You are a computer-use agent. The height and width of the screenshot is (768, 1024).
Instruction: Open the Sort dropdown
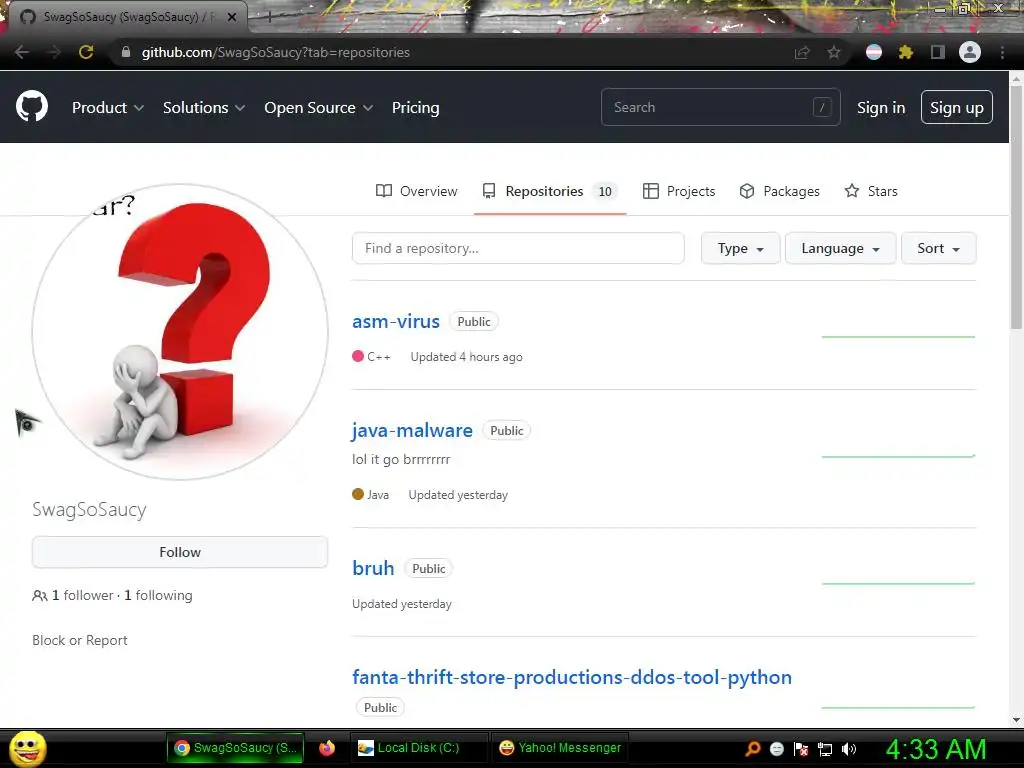point(938,248)
